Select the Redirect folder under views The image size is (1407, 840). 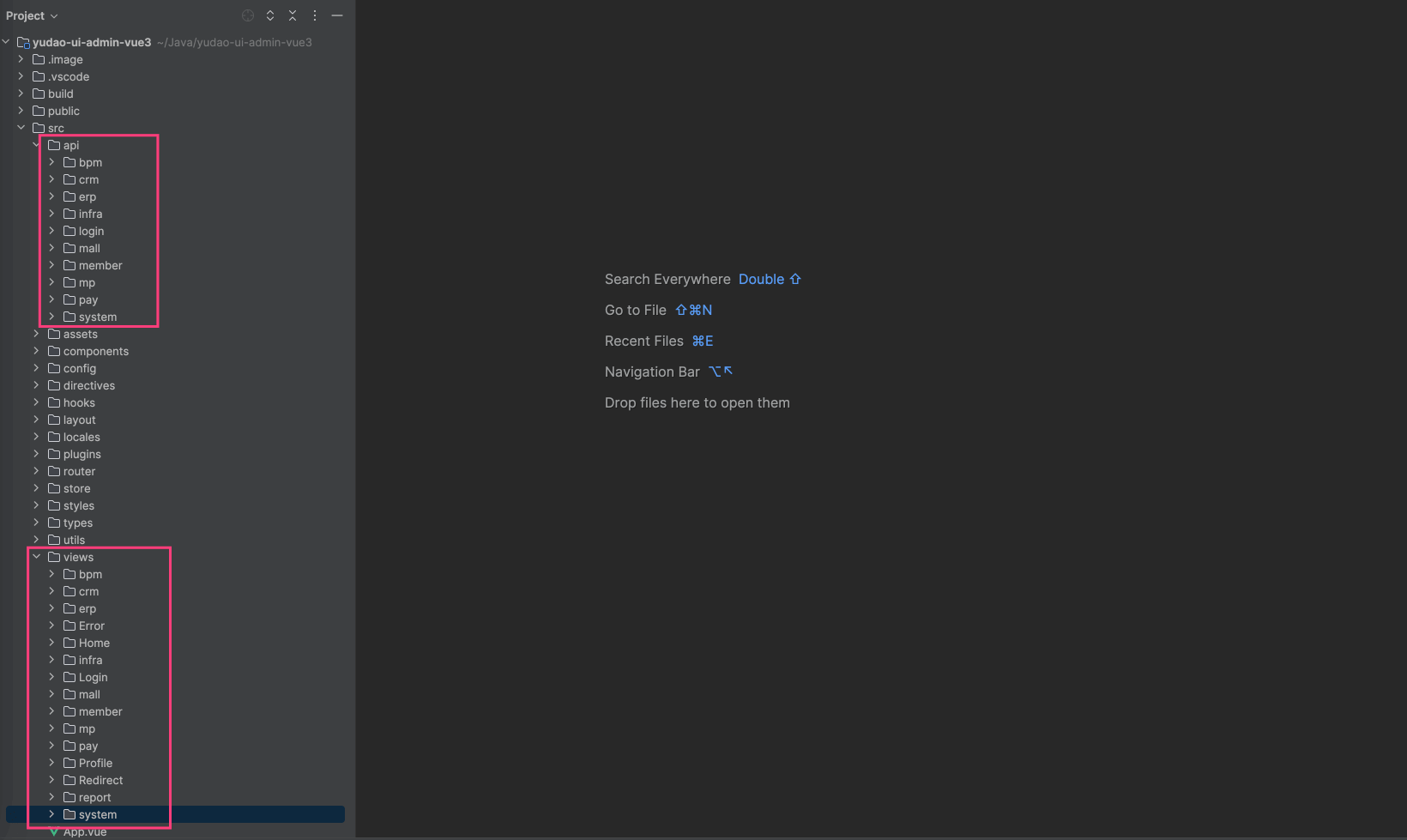tap(100, 780)
